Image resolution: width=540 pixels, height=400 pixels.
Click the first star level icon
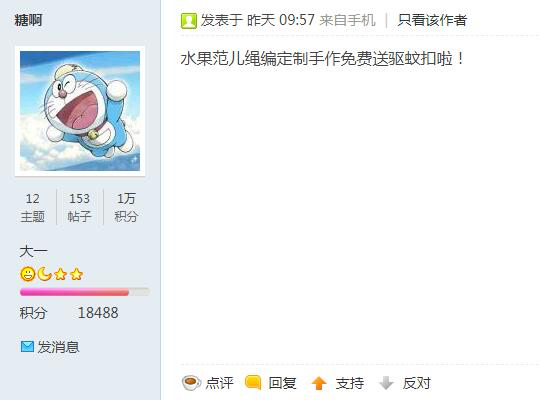61,275
